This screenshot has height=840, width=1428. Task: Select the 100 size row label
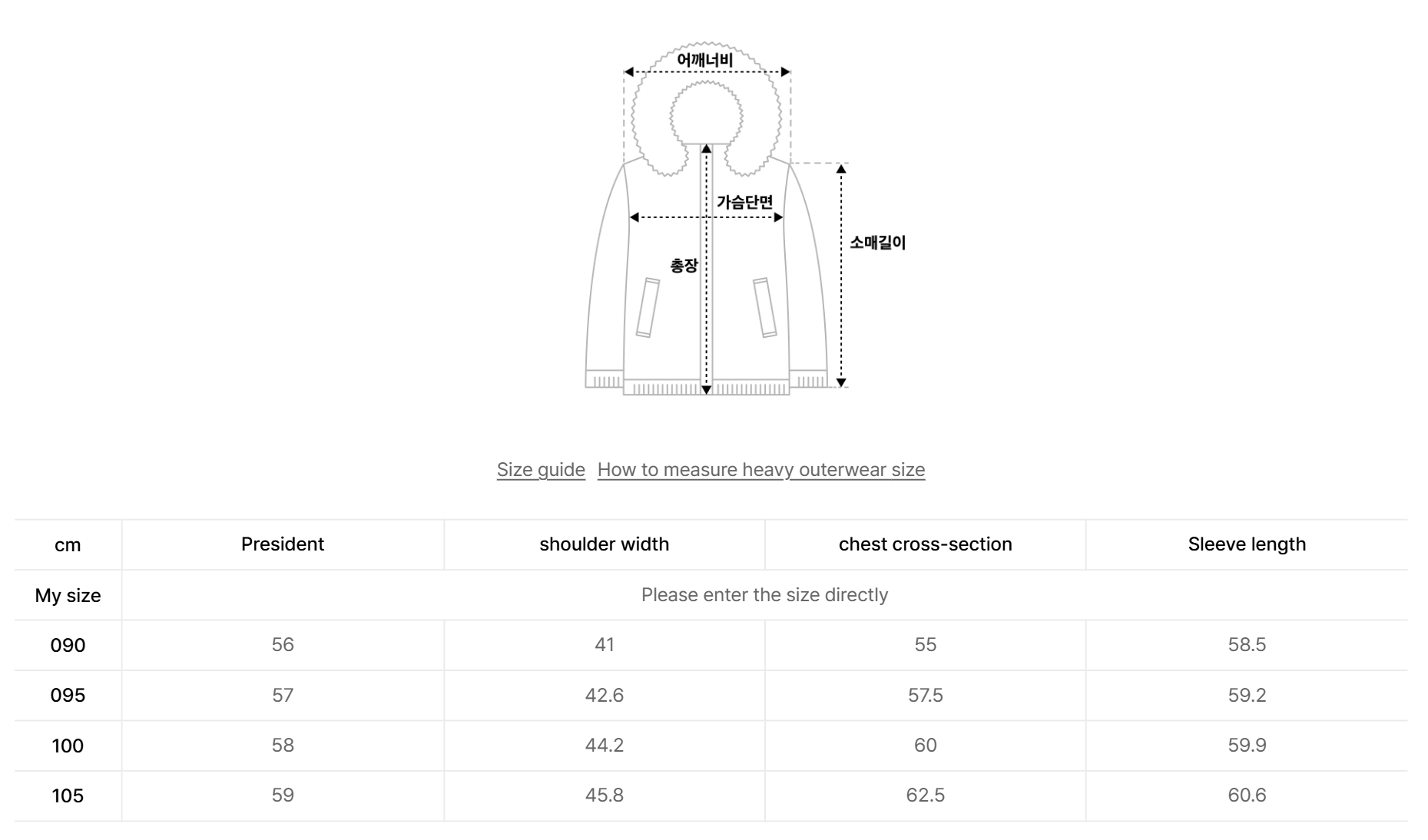tap(68, 746)
